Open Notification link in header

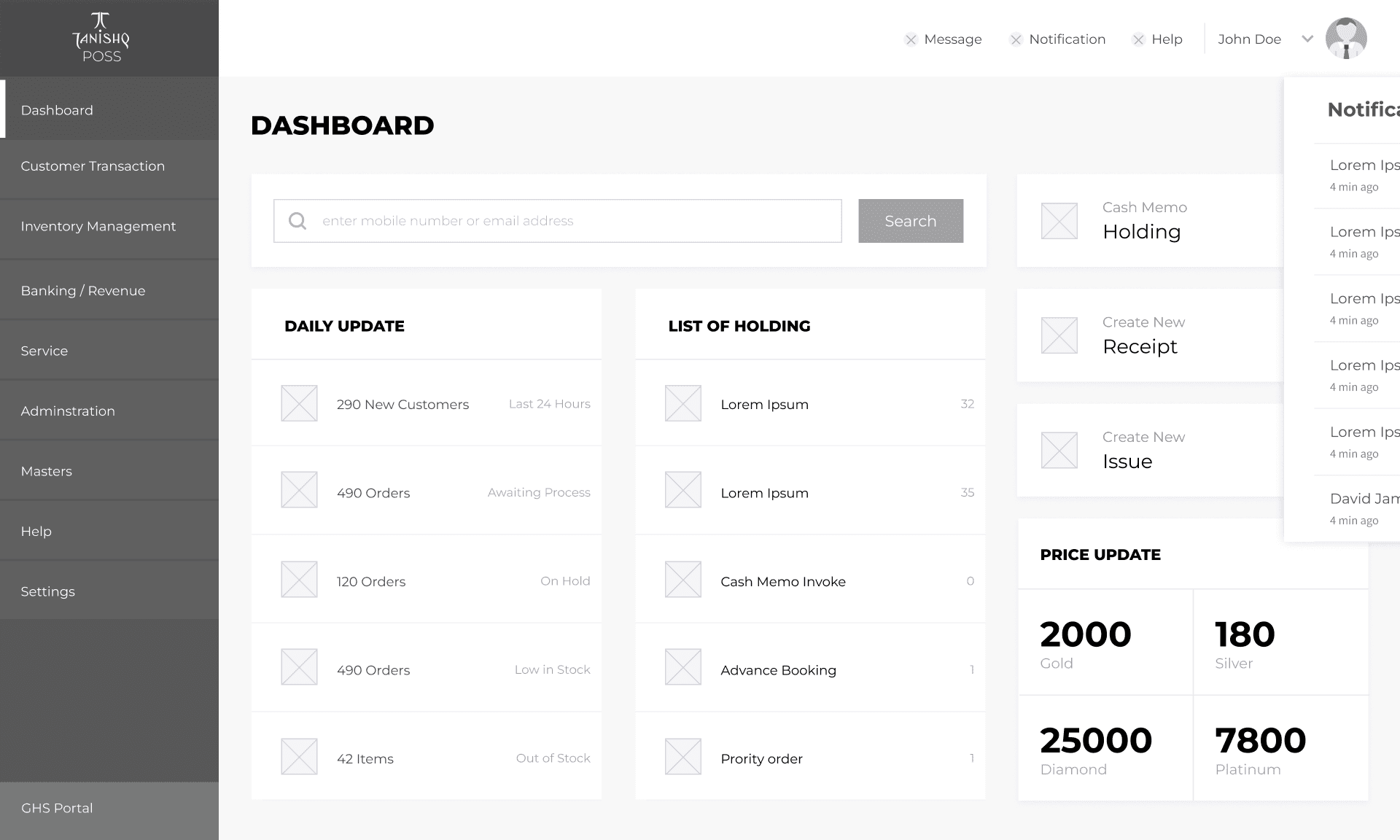(1067, 39)
